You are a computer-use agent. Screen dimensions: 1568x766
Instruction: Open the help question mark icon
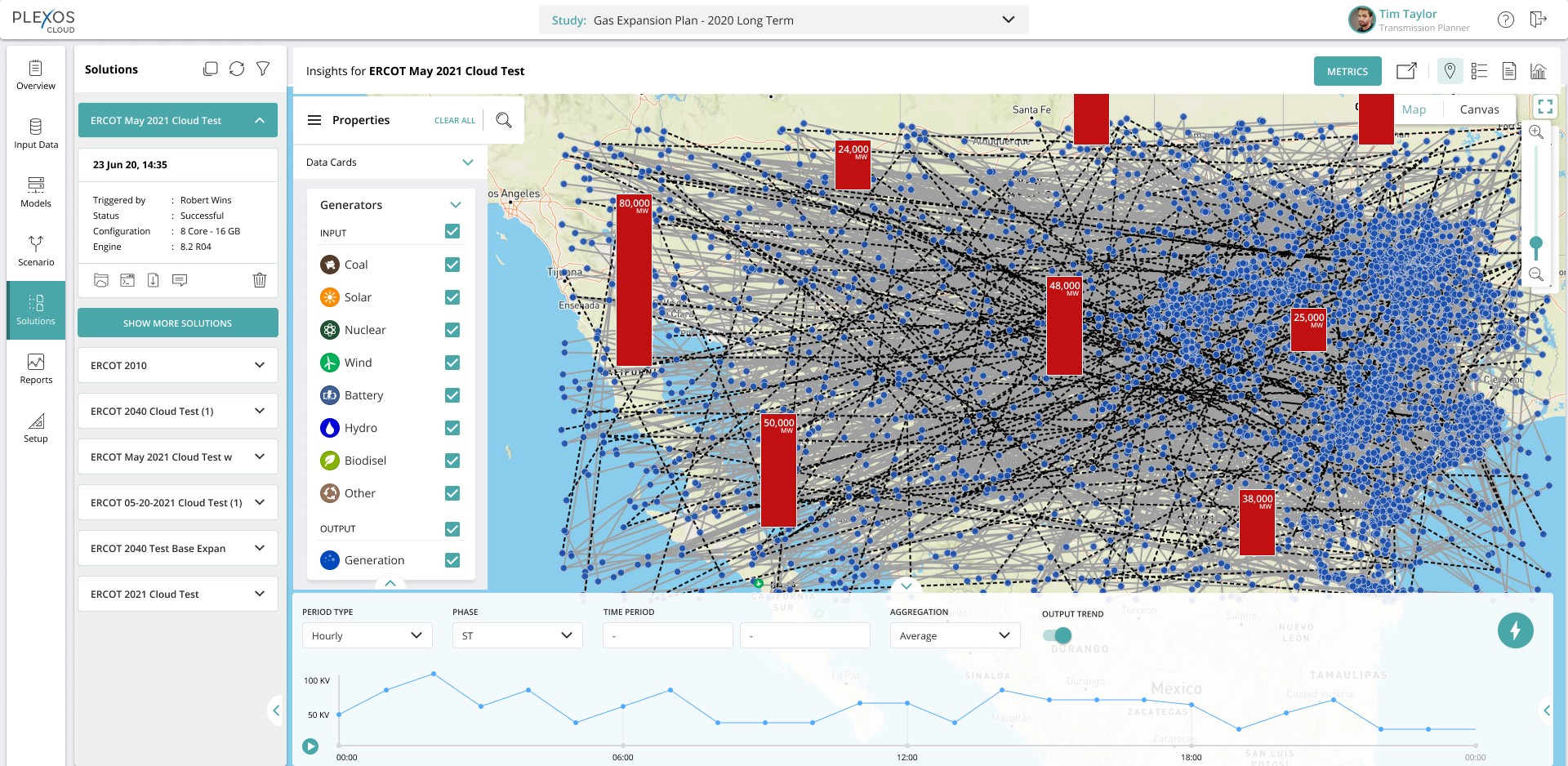1506,20
